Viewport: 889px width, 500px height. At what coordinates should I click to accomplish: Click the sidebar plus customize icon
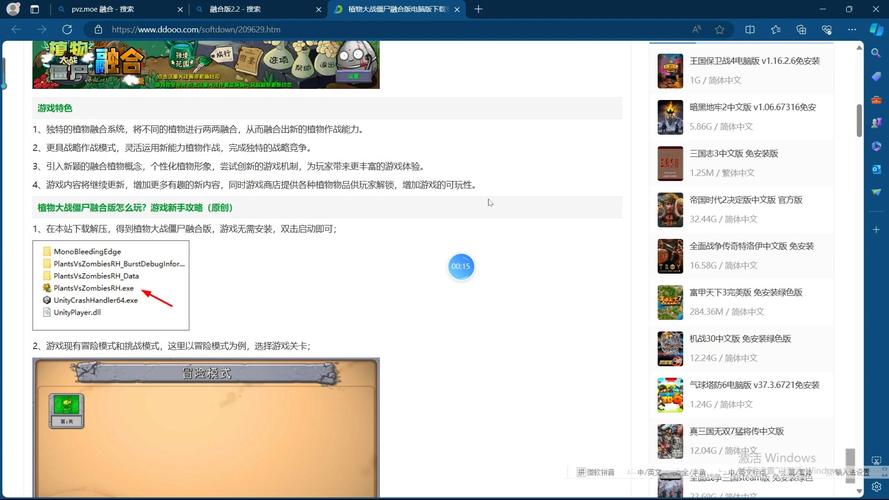(877, 230)
